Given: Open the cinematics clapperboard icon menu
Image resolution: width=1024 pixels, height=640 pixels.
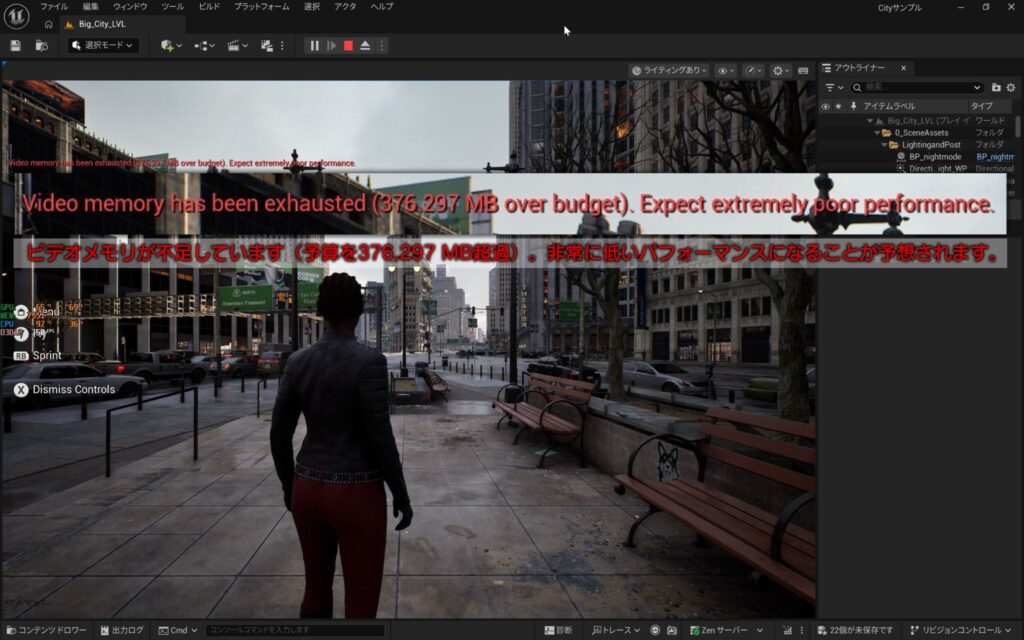Looking at the screenshot, I should click(237, 46).
